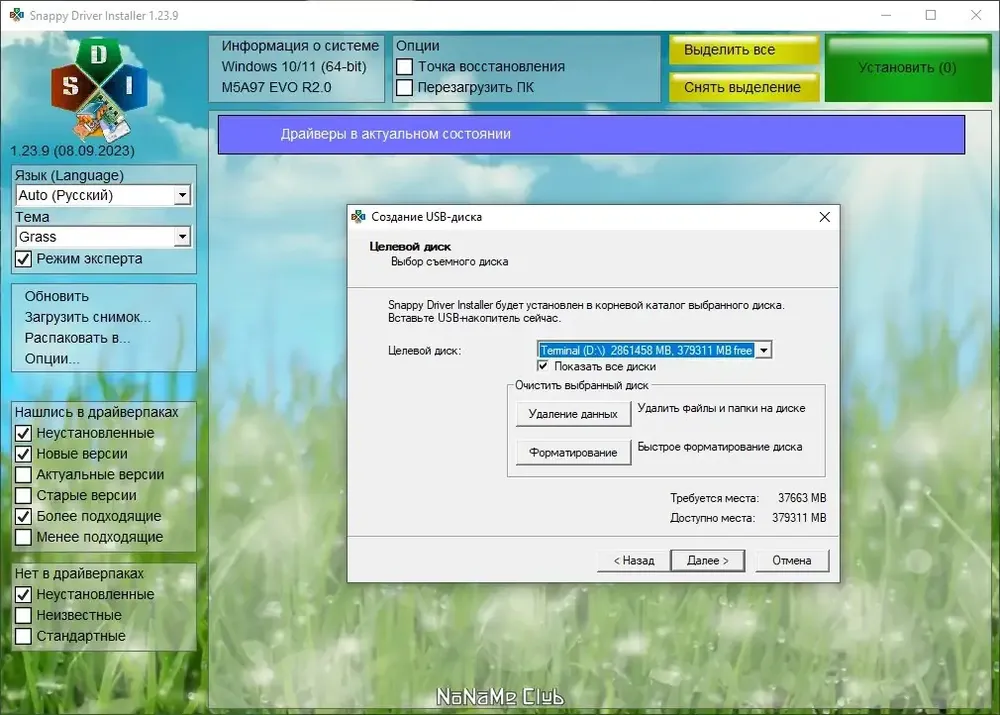Viewport: 1000px width, 715px height.
Task: Click the Отмена button
Action: click(792, 561)
